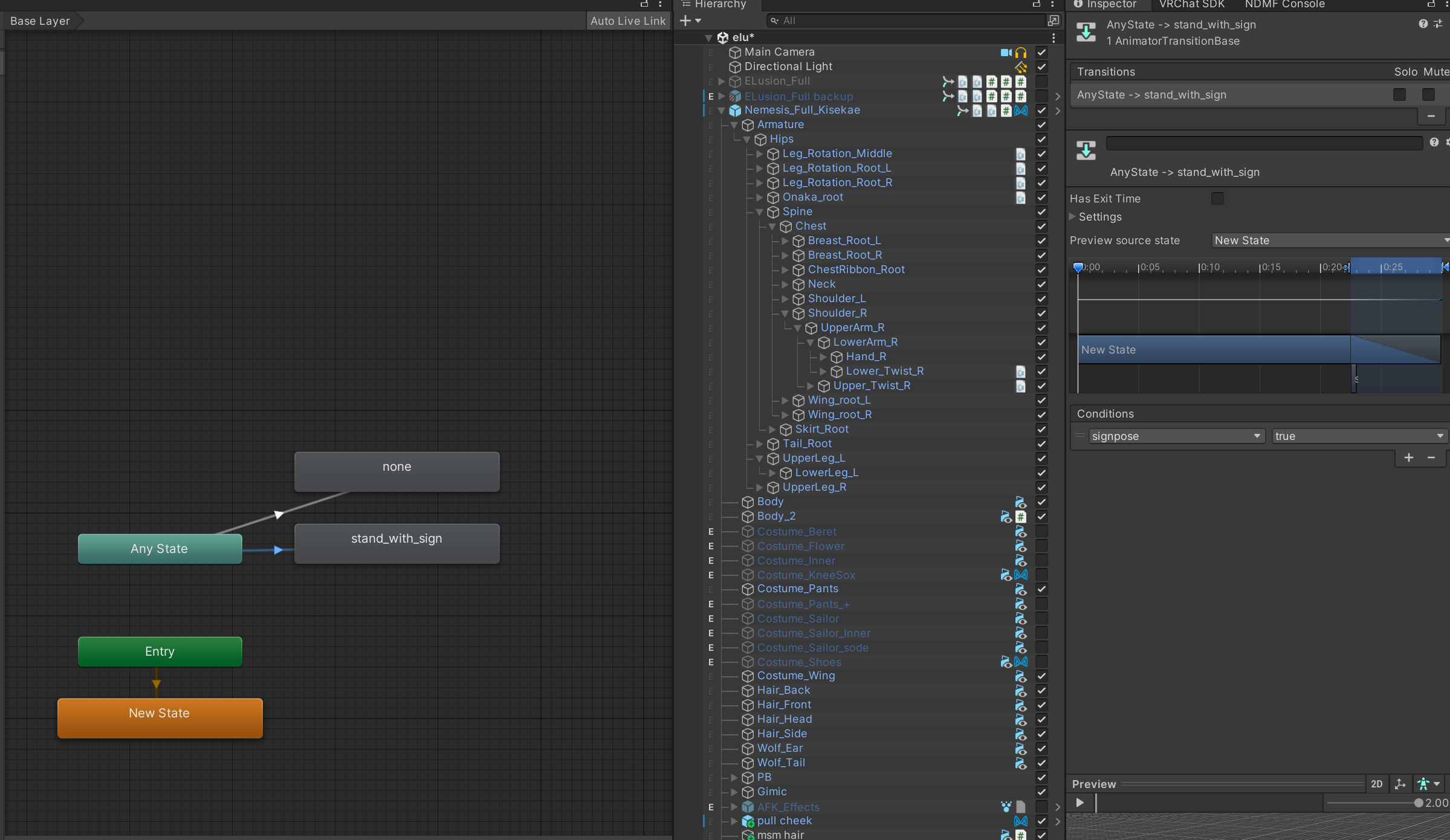Click the hierarchy search scene picker icon
The height and width of the screenshot is (840, 1450).
click(x=1054, y=21)
